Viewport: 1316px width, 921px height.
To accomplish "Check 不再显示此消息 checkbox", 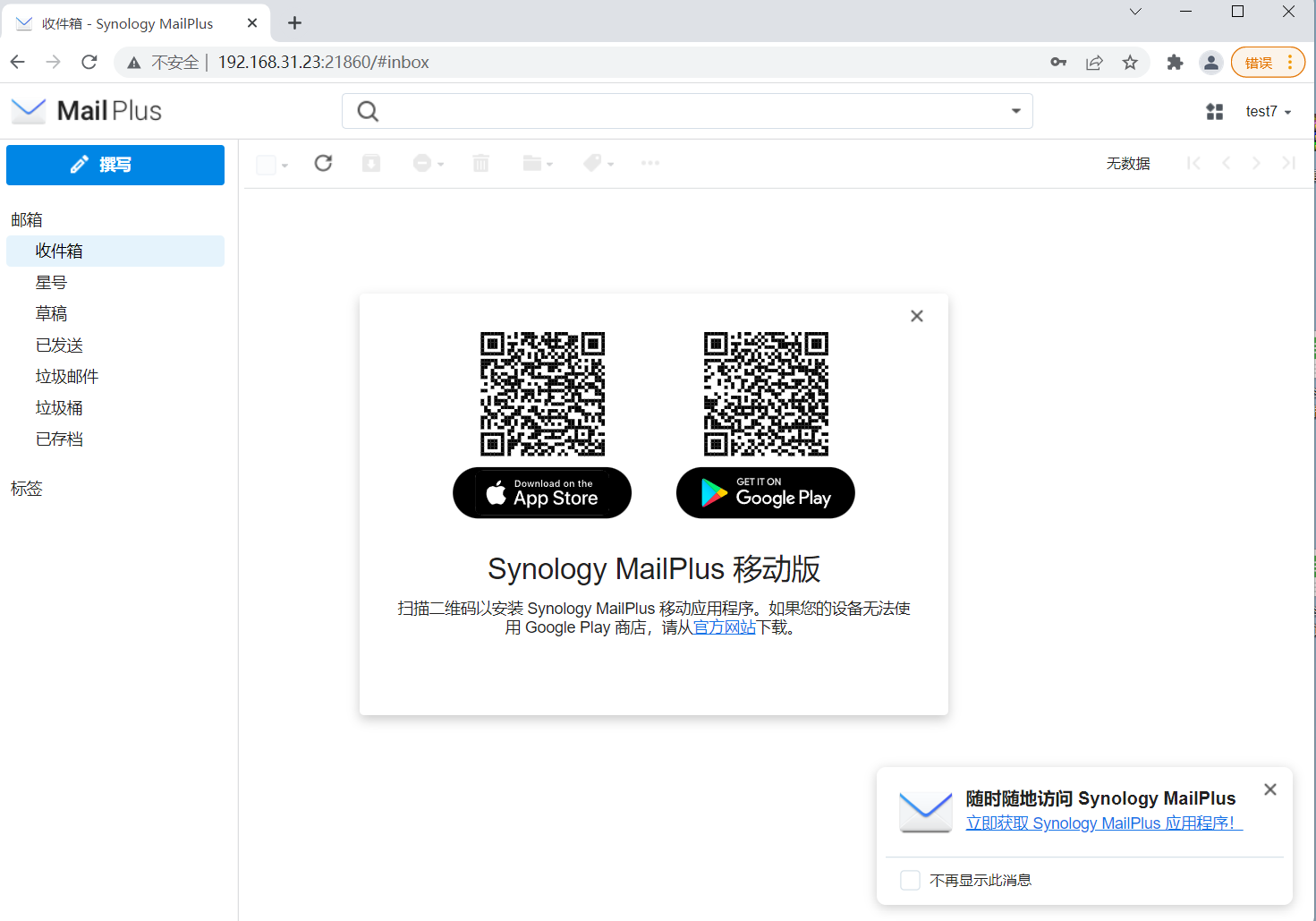I will [x=911, y=881].
